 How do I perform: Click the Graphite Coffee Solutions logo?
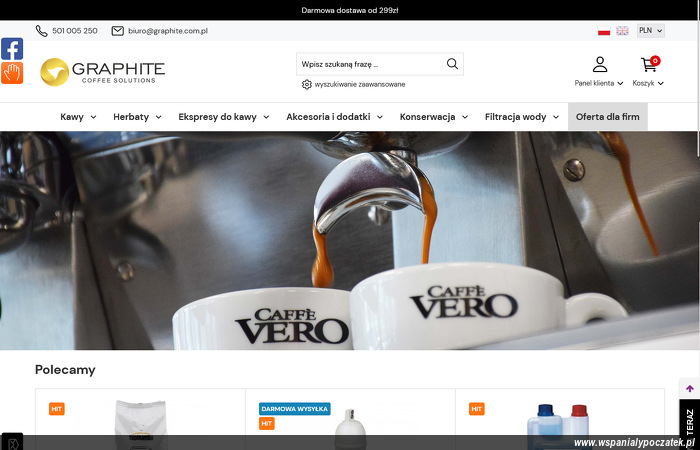(102, 72)
